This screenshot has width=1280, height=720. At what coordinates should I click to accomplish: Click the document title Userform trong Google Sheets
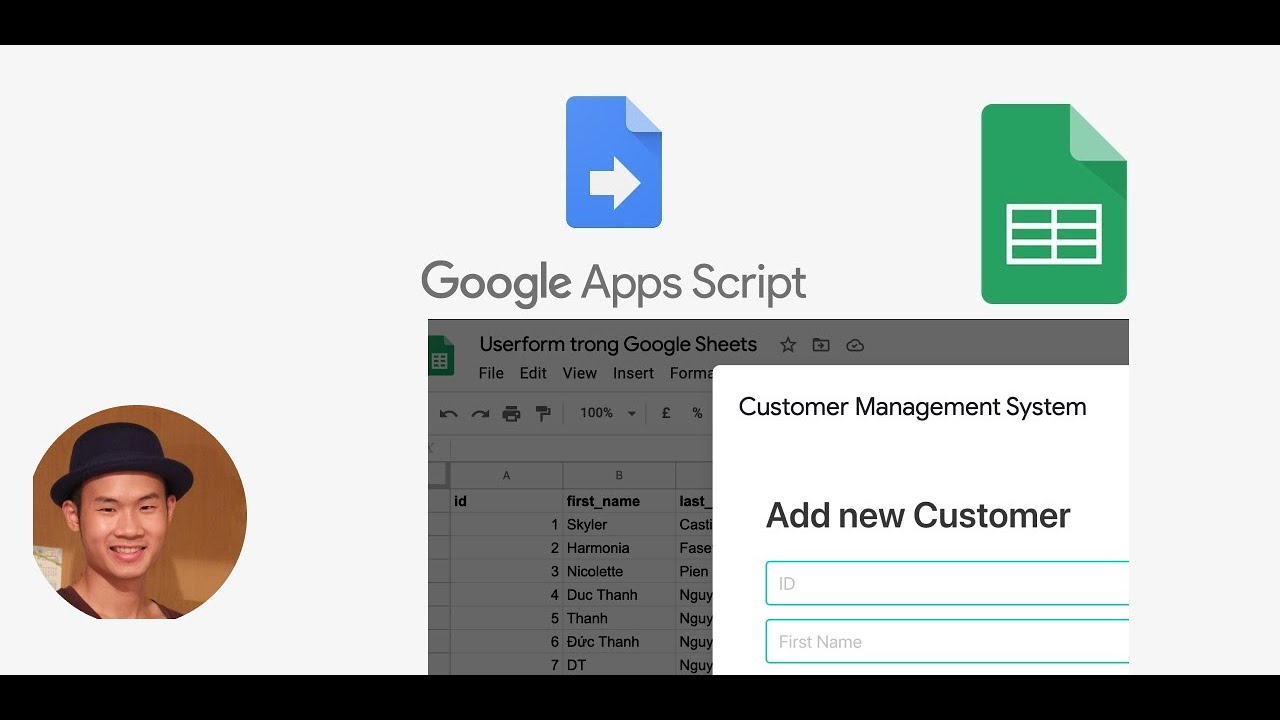[618, 345]
